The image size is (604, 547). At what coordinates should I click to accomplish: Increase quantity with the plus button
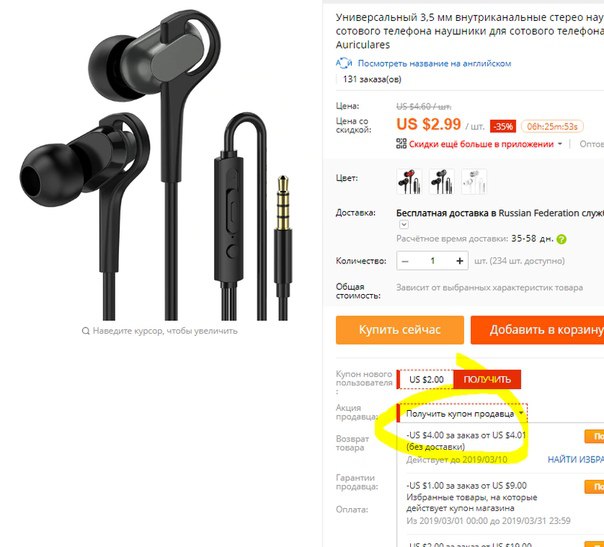click(x=459, y=261)
